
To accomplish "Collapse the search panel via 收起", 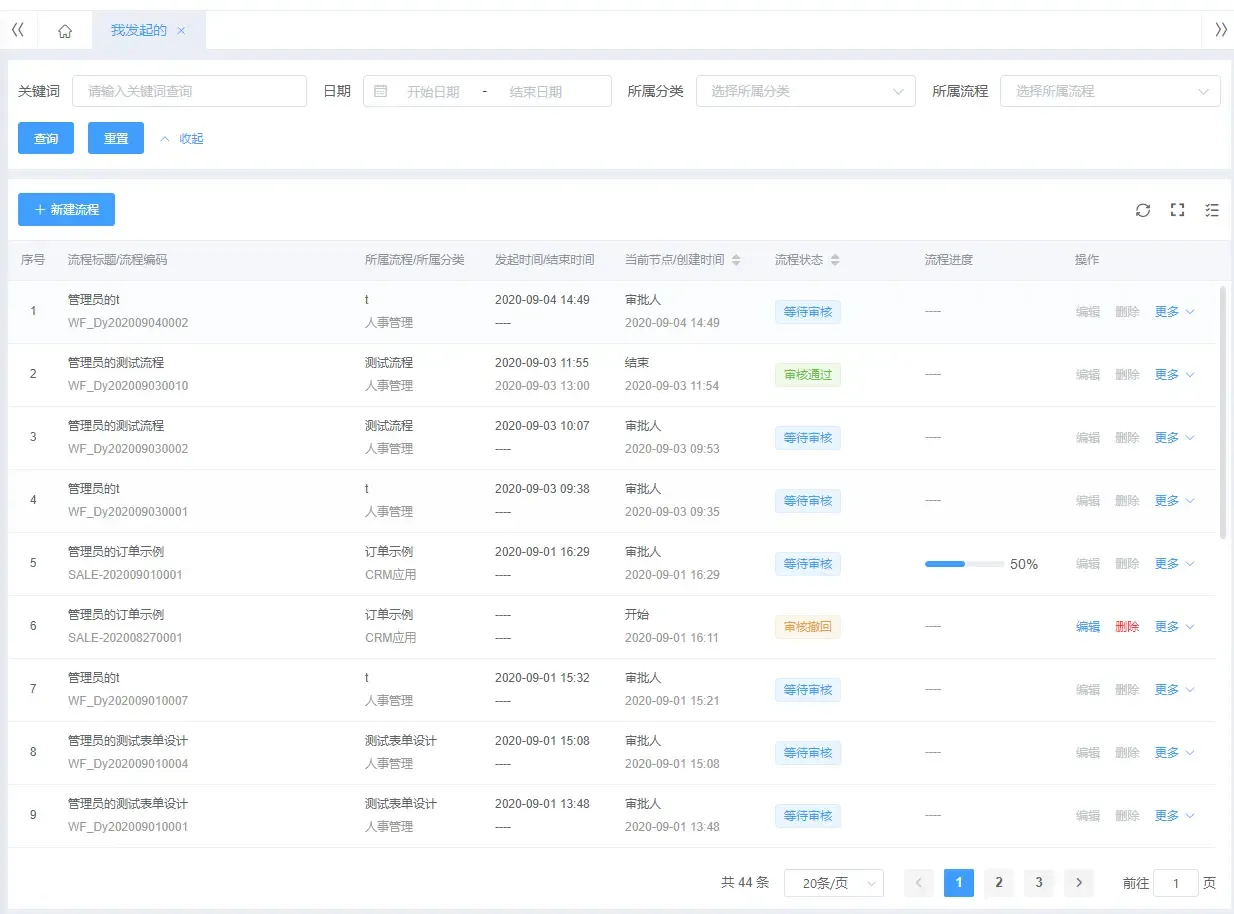I will point(189,138).
